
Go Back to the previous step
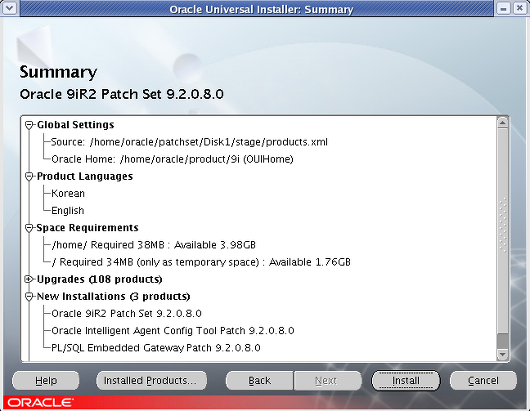point(260,381)
